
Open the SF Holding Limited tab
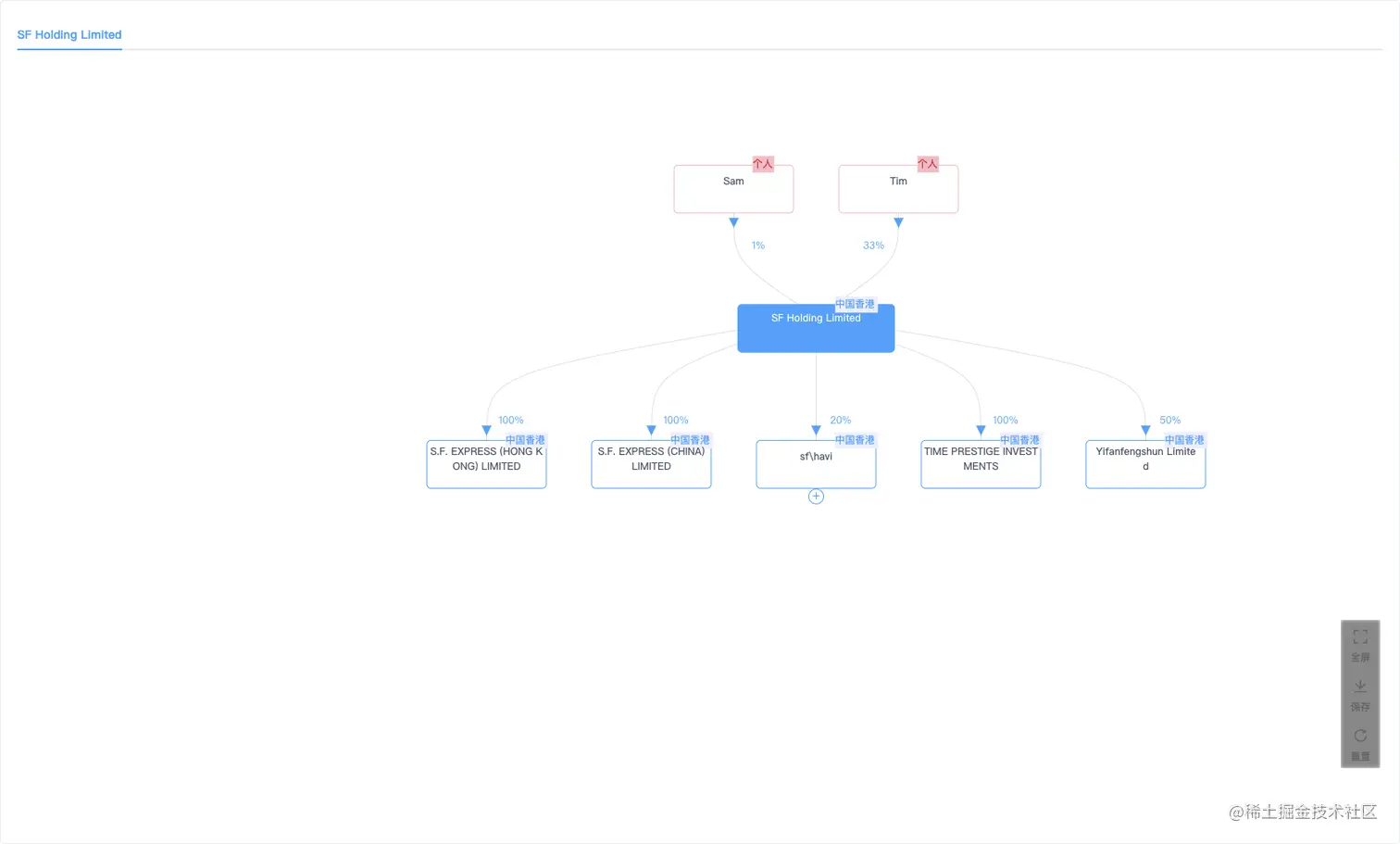pos(69,35)
